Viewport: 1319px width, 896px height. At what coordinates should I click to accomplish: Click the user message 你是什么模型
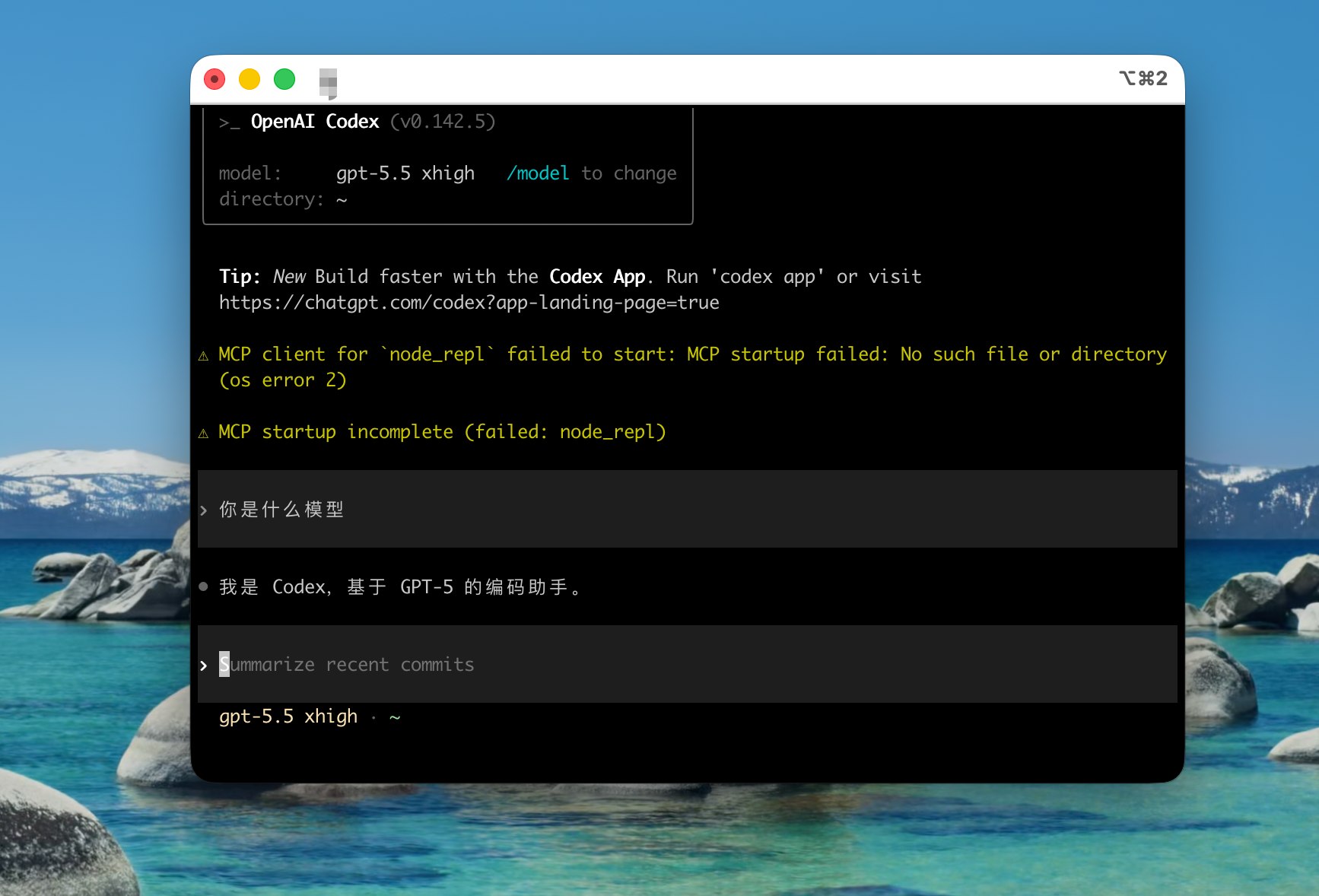pos(282,510)
